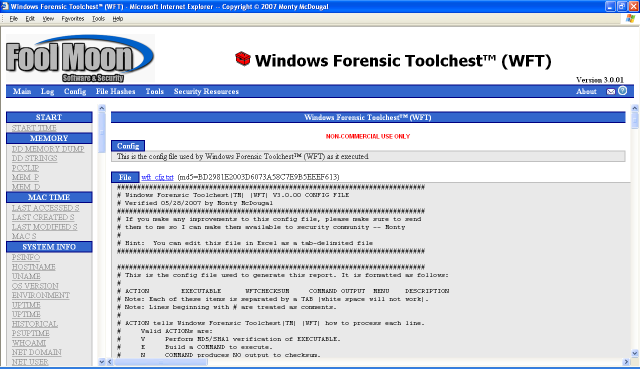Click the md5 hash value text

tap(258, 177)
